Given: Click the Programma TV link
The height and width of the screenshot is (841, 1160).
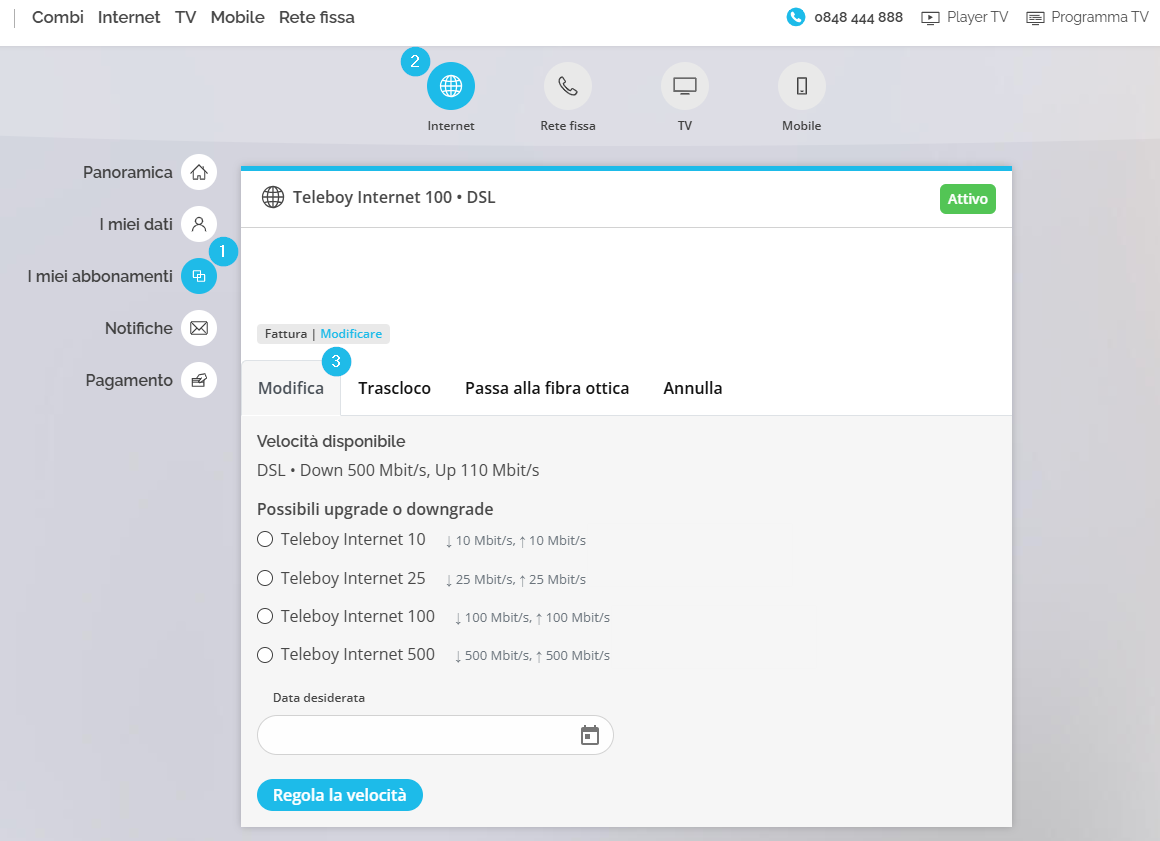Looking at the screenshot, I should point(1099,17).
